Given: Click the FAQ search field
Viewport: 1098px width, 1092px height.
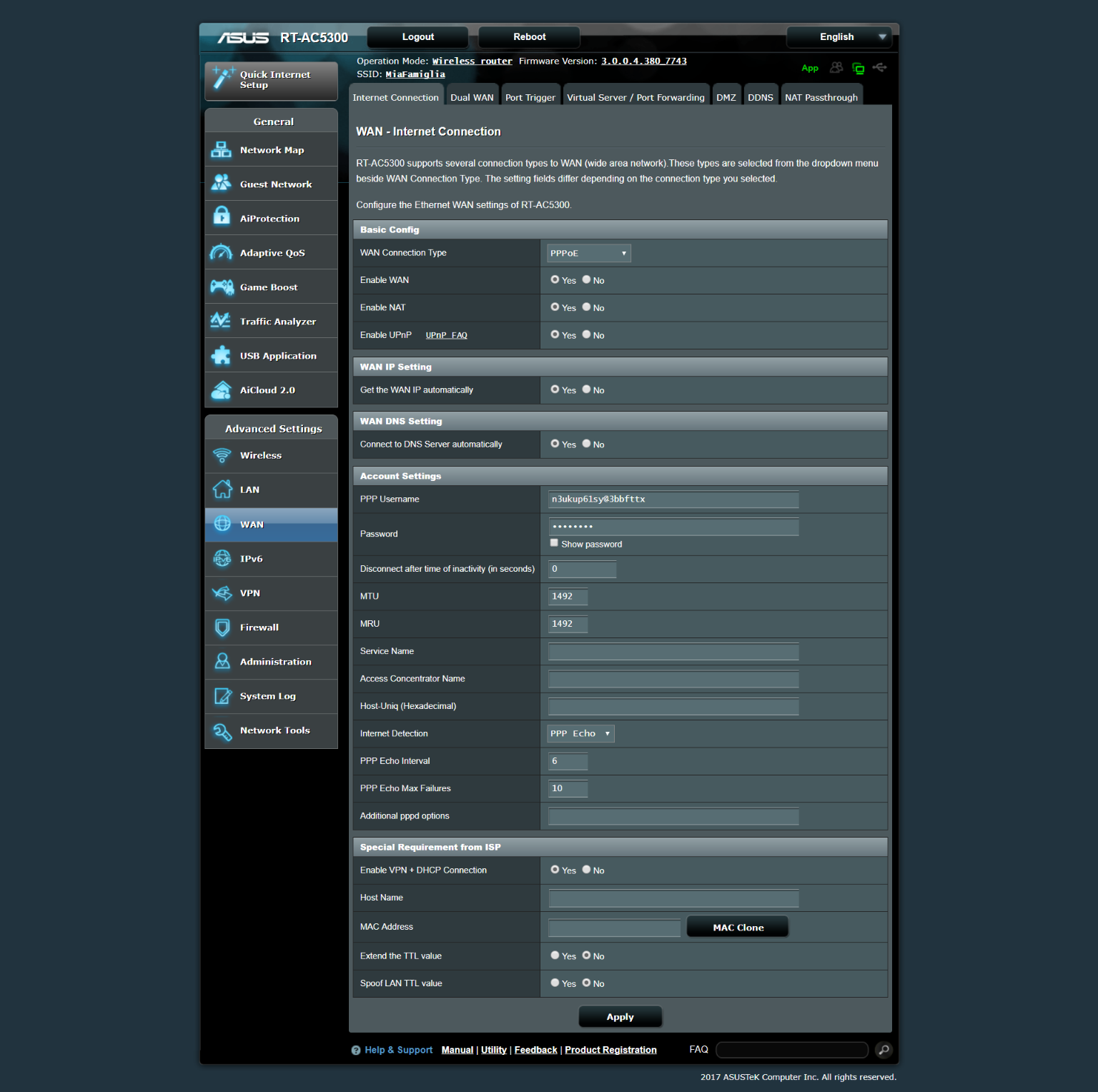Looking at the screenshot, I should click(792, 1050).
